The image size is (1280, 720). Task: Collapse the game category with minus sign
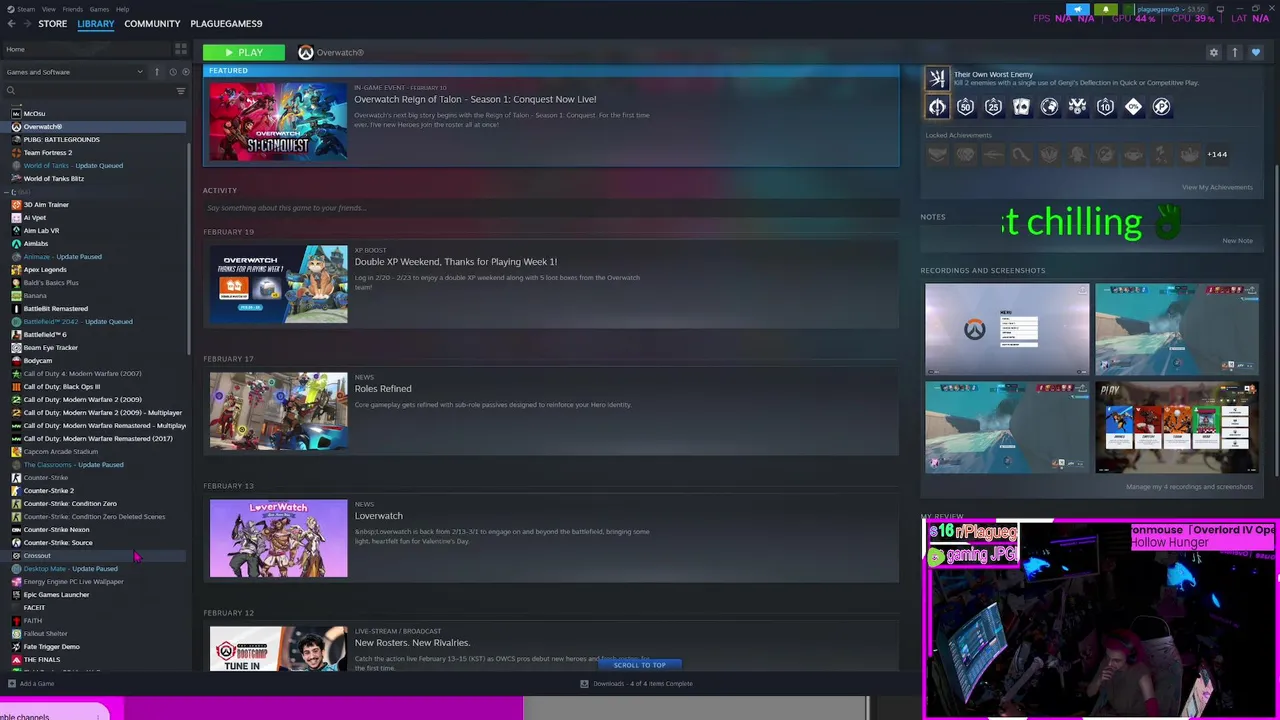7,192
